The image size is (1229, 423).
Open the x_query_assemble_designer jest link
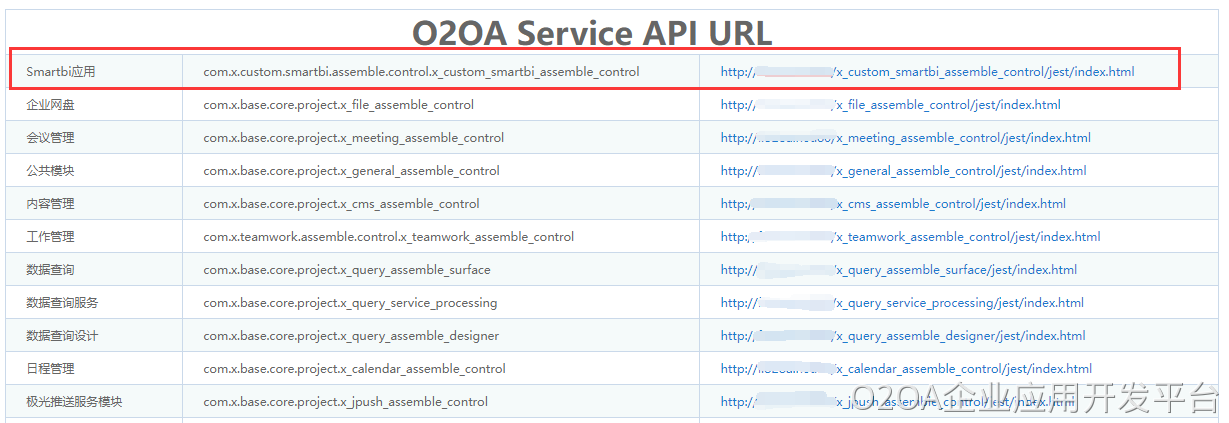(903, 336)
